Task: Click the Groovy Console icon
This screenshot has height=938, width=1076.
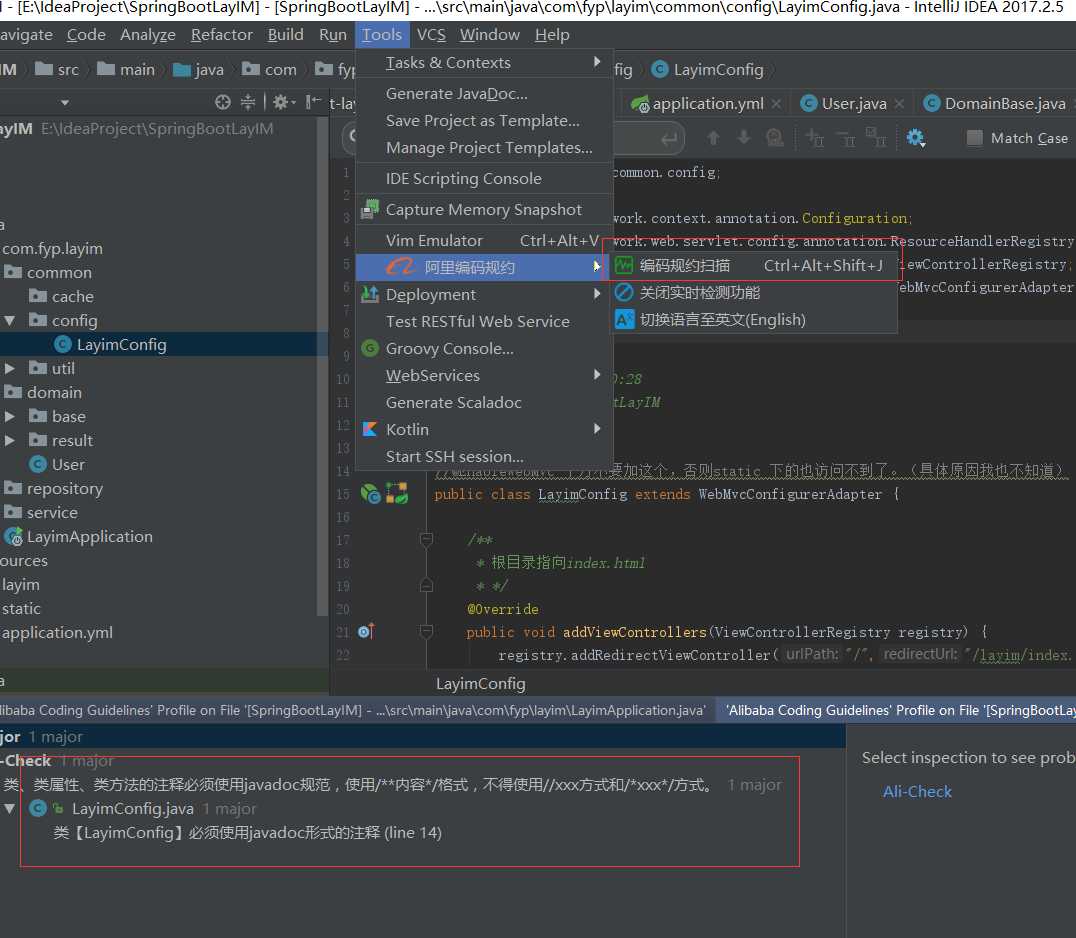Action: click(x=370, y=348)
